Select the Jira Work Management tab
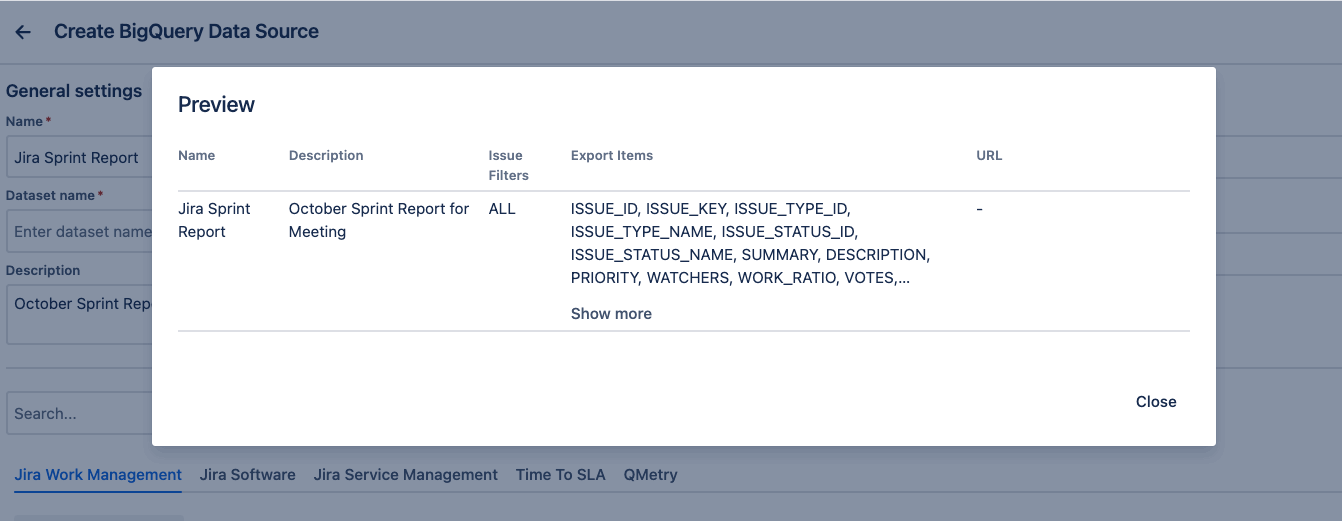The image size is (1342, 521). [x=98, y=475]
